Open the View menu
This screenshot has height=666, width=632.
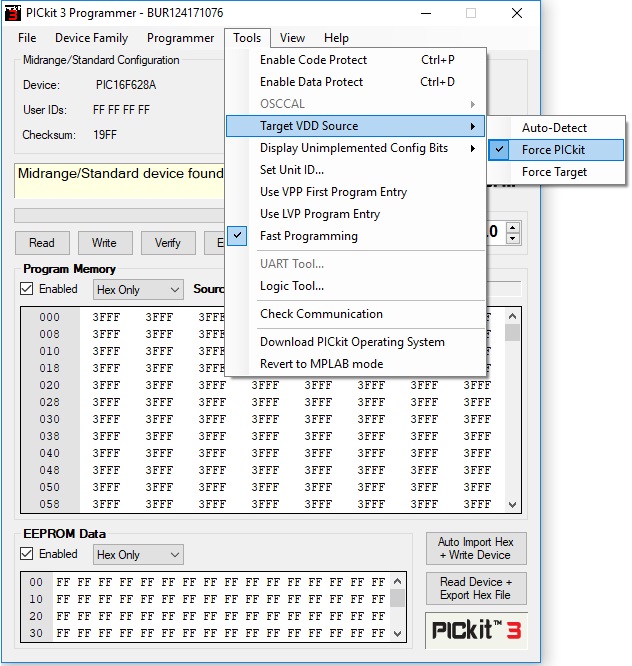point(292,38)
